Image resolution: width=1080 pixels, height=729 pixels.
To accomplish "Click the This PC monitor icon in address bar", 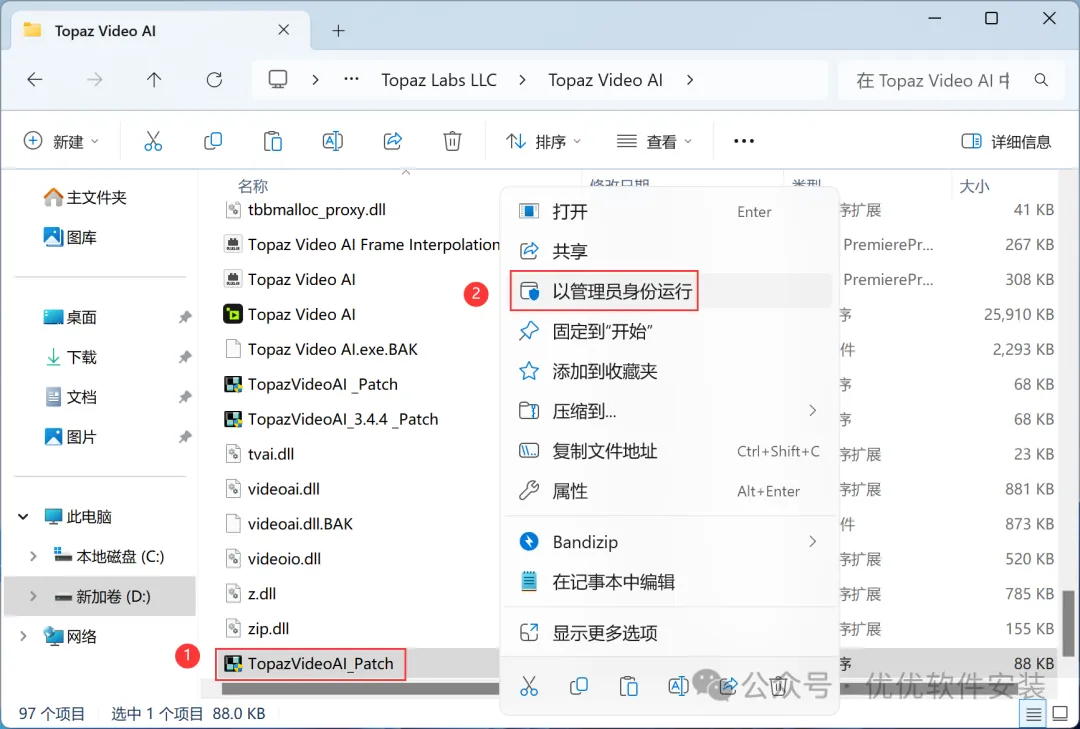I will [x=278, y=80].
